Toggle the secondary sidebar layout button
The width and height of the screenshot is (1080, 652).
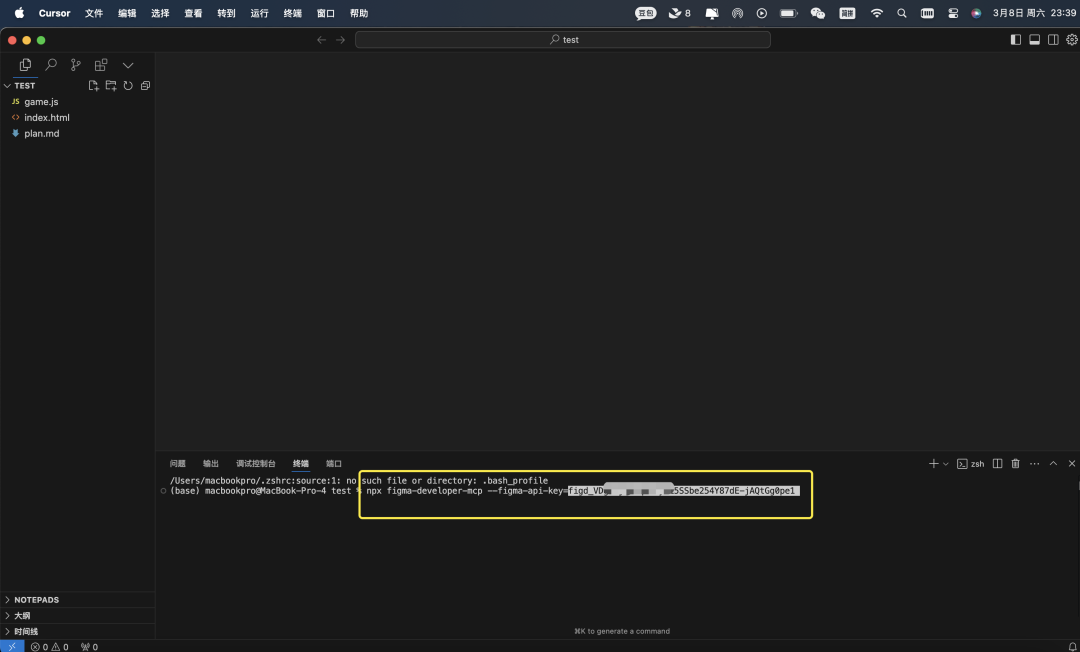1053,40
